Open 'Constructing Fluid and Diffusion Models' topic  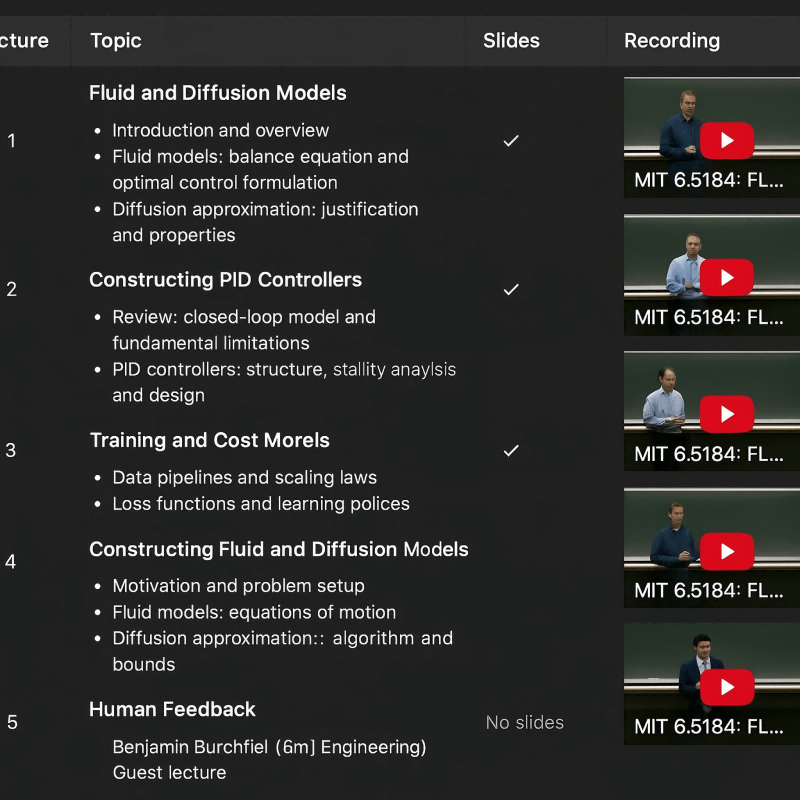point(278,549)
